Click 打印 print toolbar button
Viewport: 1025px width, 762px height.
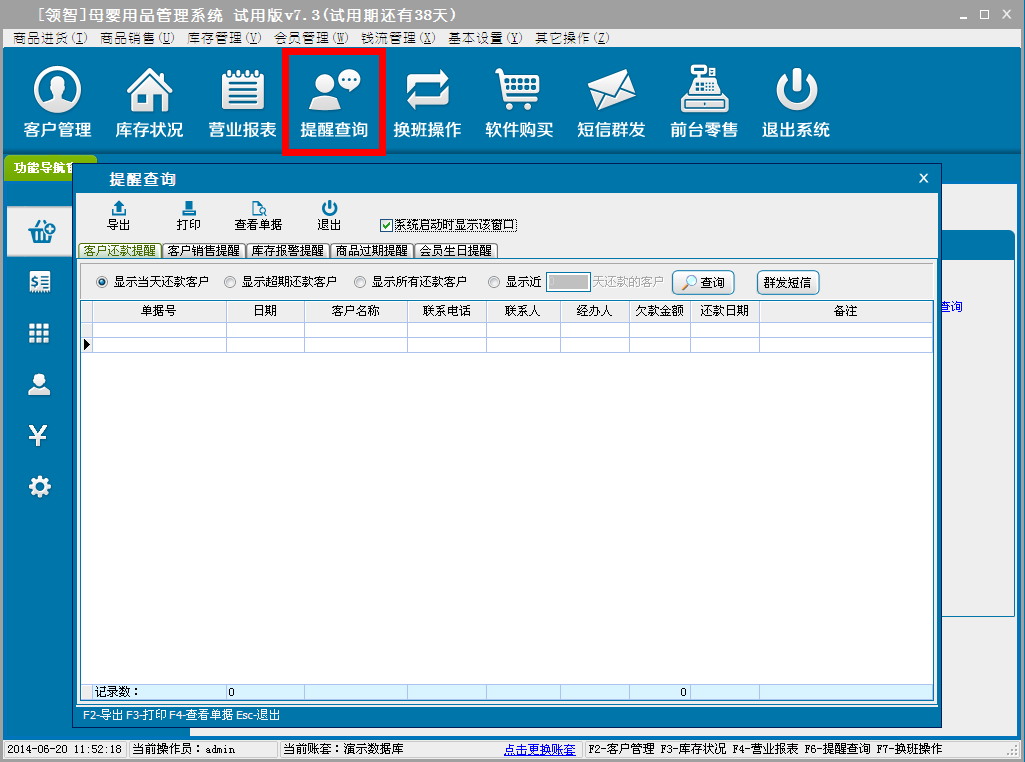point(188,215)
